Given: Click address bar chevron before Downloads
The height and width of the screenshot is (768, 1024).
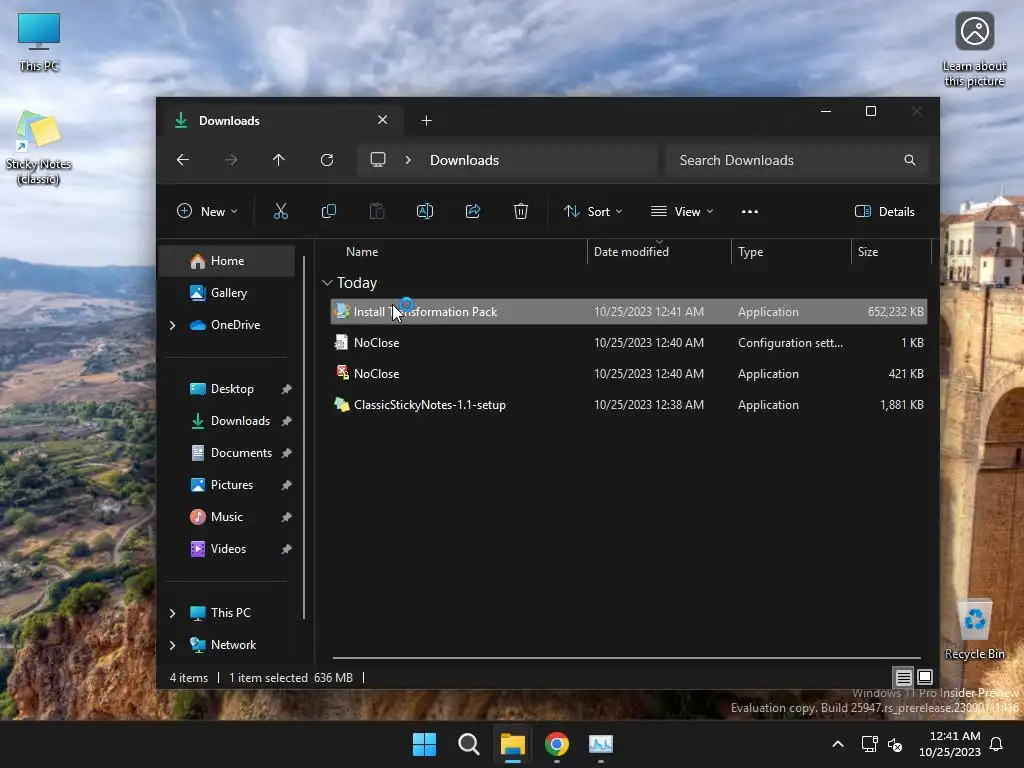Looking at the screenshot, I should point(408,160).
